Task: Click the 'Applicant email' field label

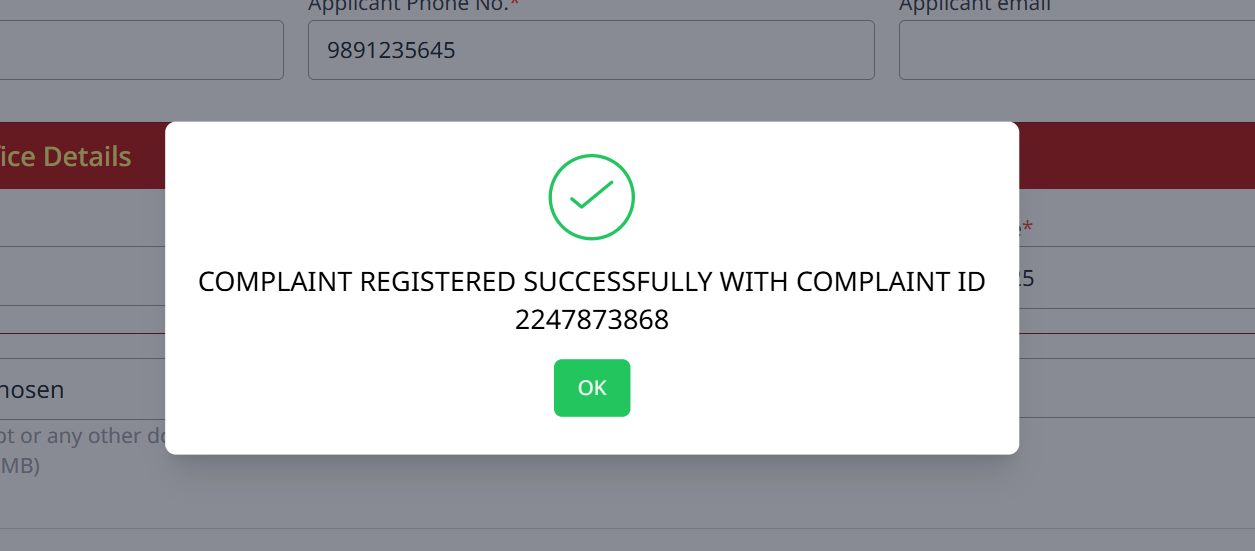Action: [974, 6]
